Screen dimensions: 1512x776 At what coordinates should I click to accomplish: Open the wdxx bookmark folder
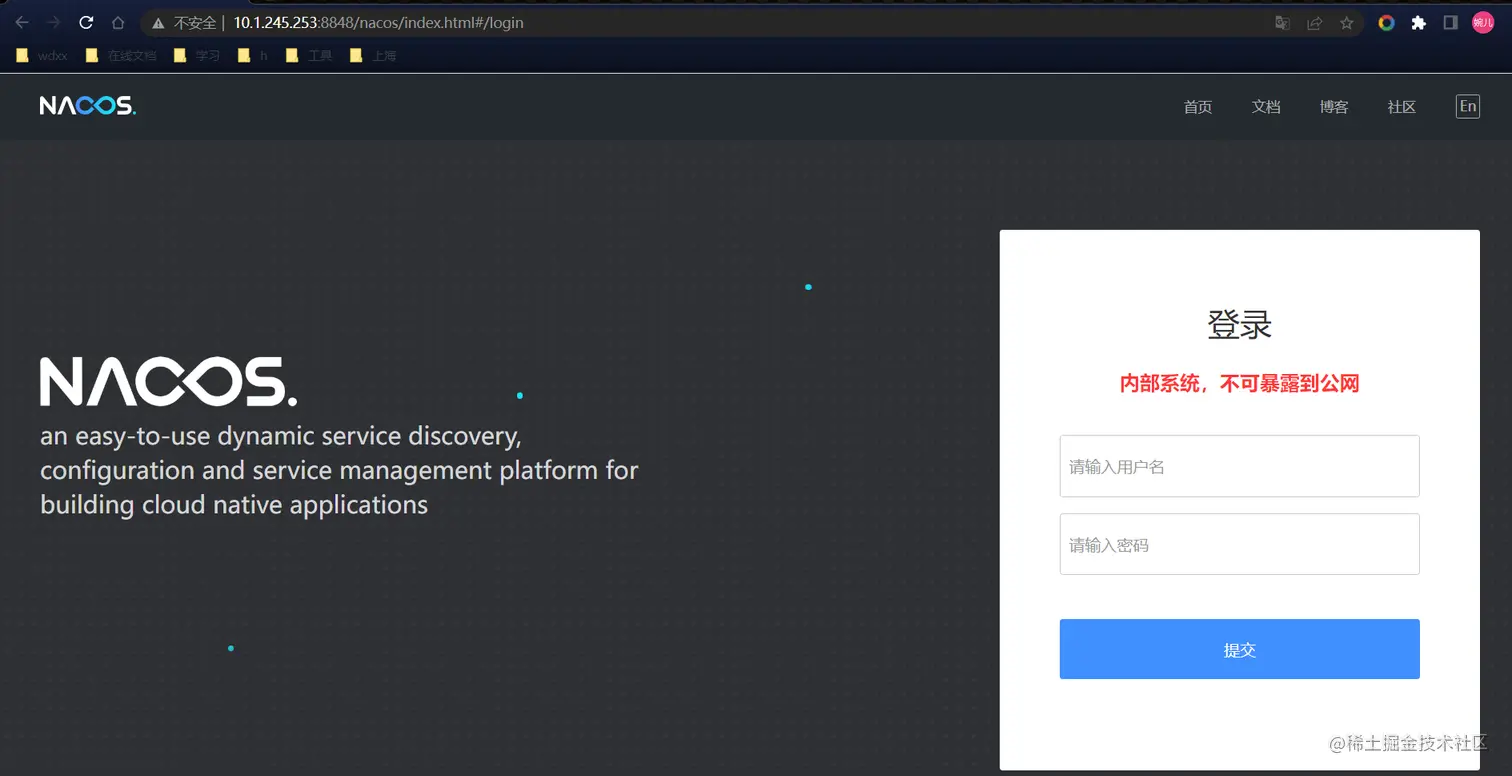coord(42,56)
